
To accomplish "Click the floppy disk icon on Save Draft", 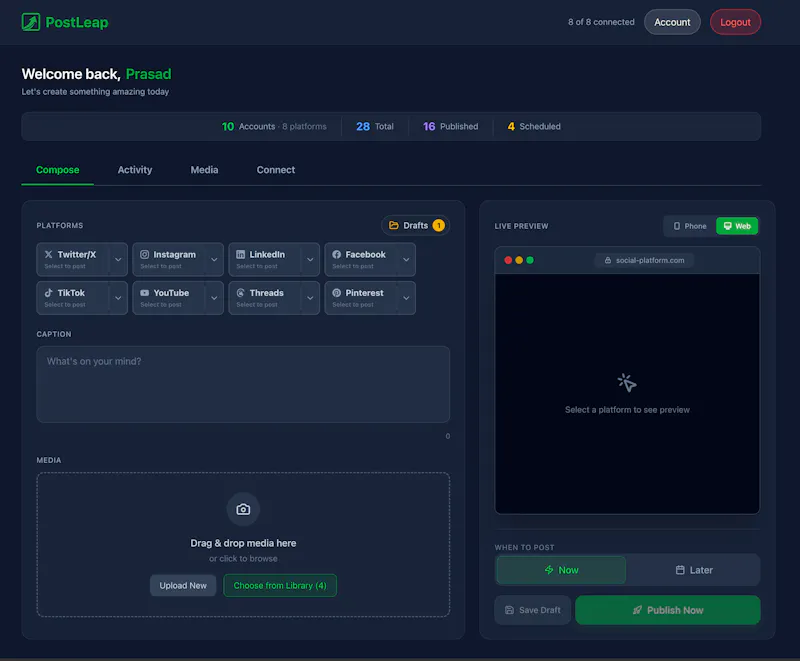I will coord(509,610).
